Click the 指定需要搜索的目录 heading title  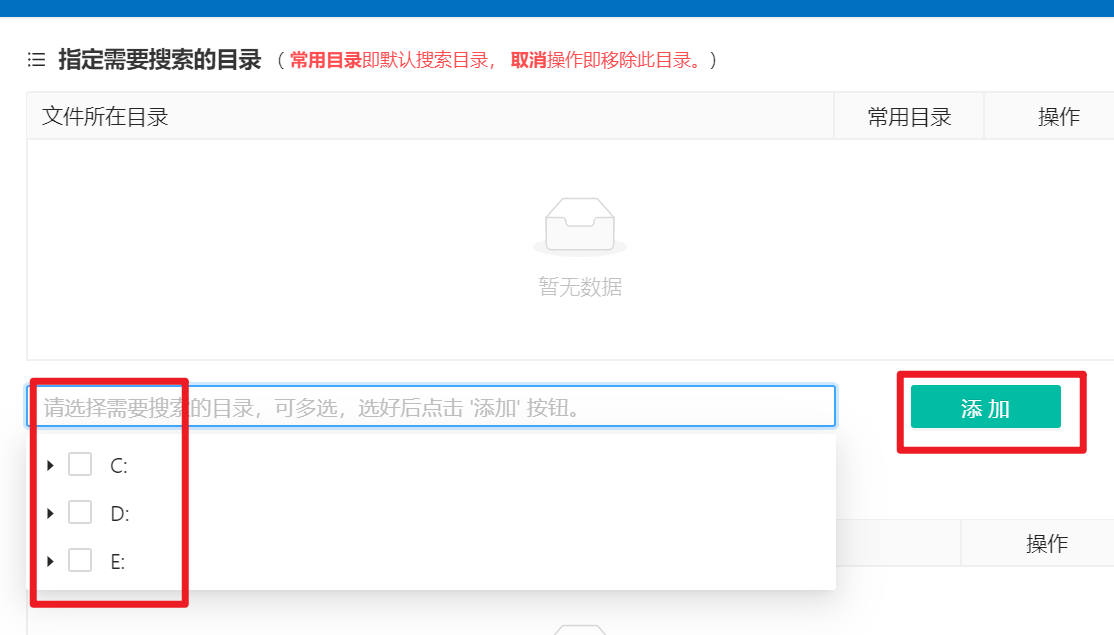159,60
